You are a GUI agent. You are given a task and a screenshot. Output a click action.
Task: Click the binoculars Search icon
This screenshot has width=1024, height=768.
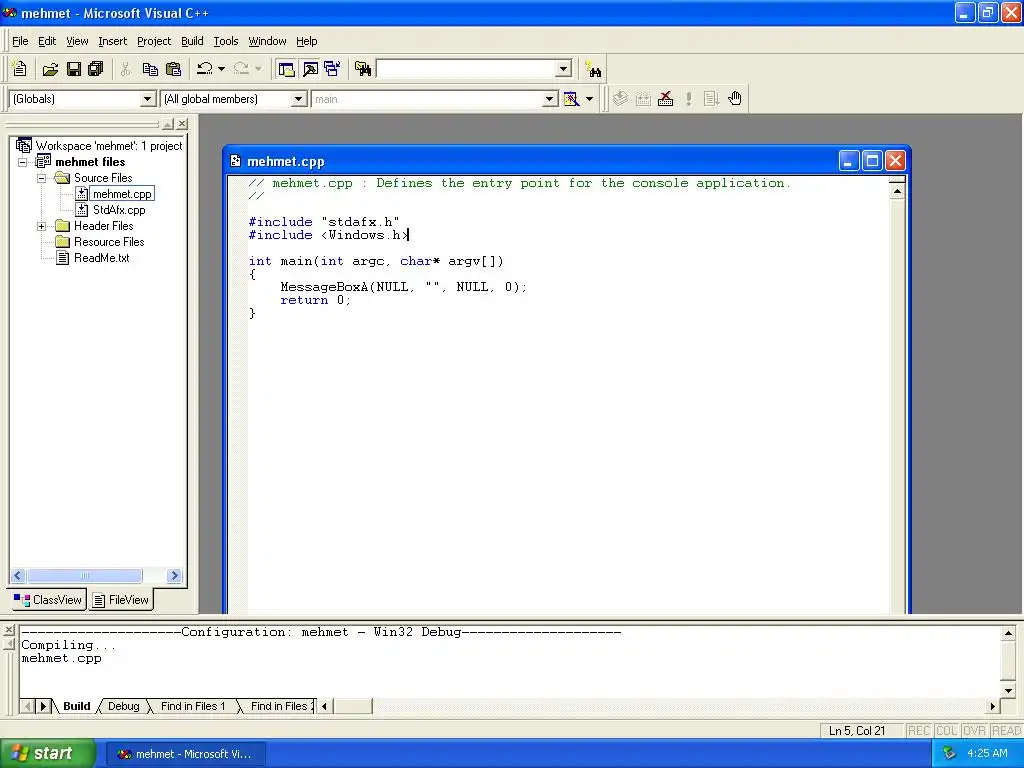(593, 69)
